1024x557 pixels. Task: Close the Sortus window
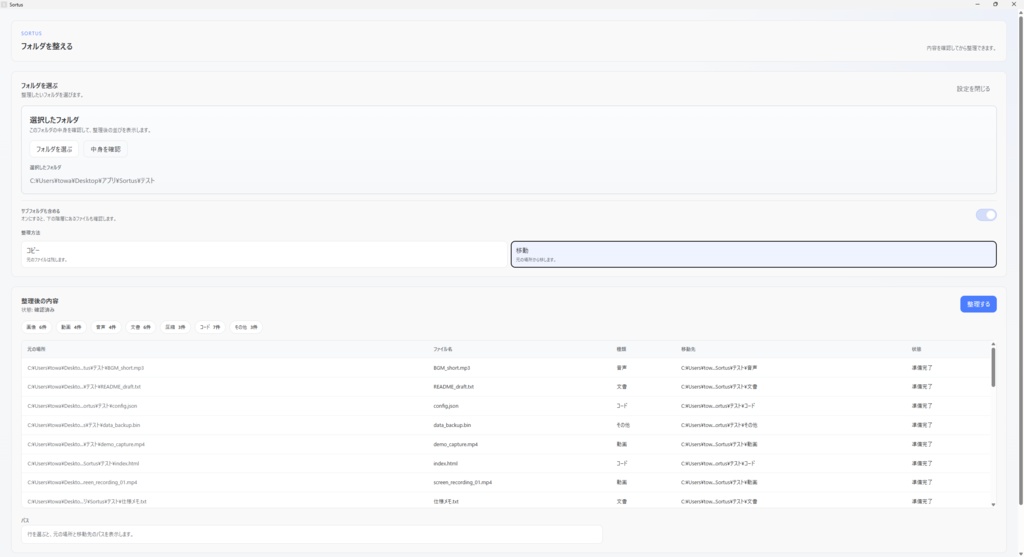[1014, 5]
